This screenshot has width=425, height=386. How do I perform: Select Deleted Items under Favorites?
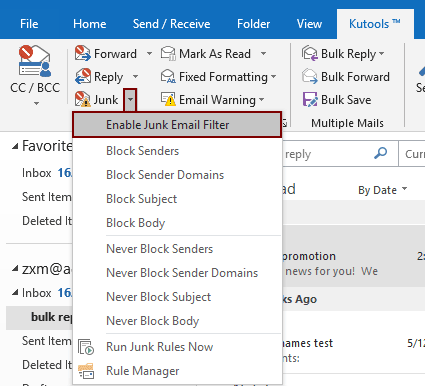click(x=39, y=221)
